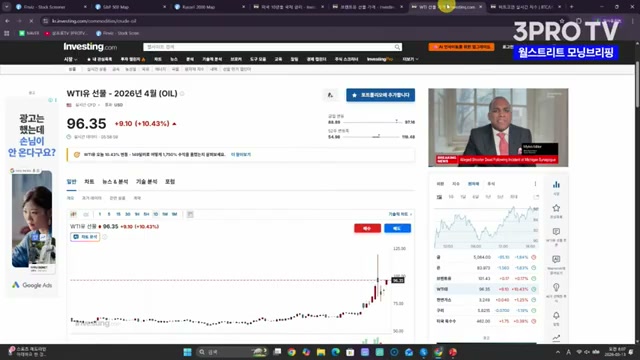Screen dimensions: 640x360
Task: Click the orange AI promo button in header
Action: (x=461, y=47)
